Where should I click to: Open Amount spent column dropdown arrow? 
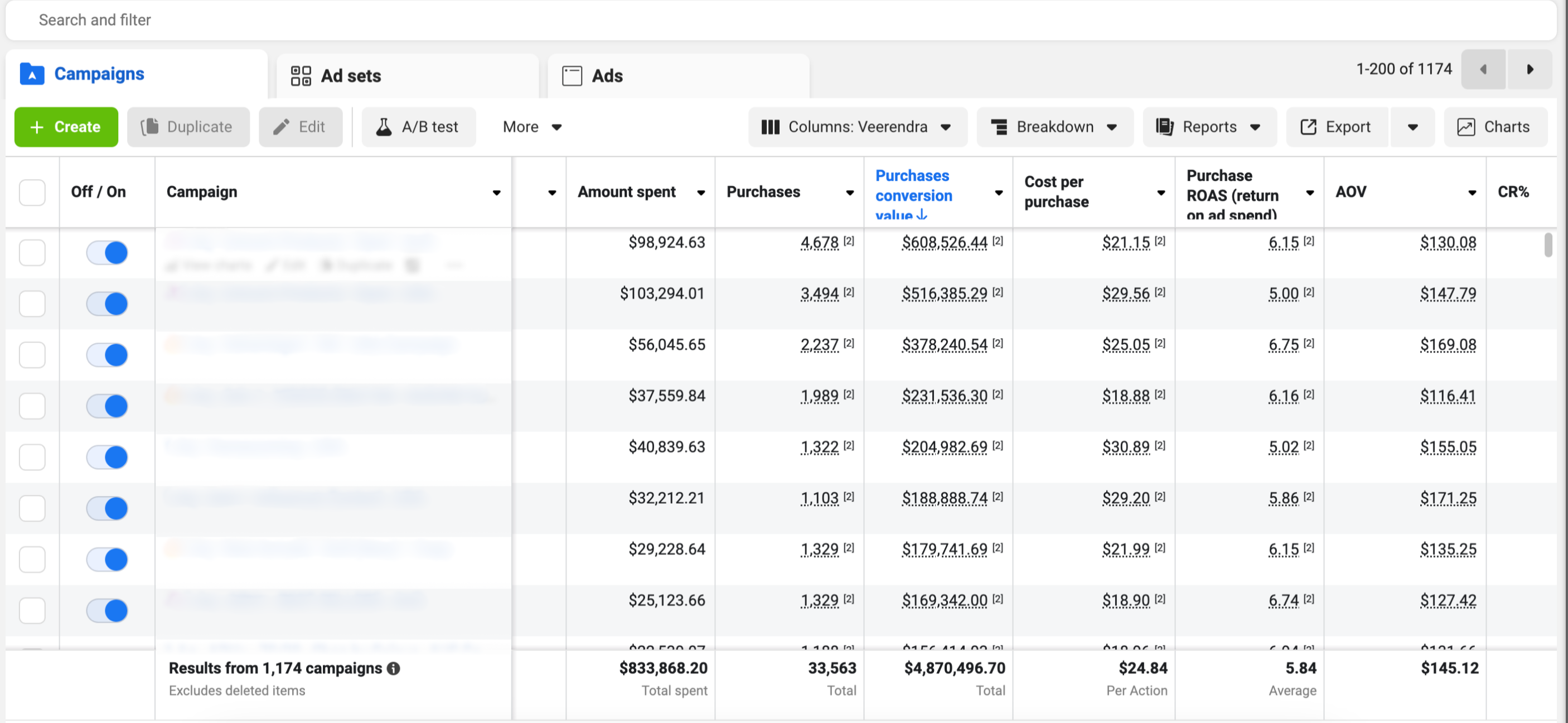click(x=701, y=192)
